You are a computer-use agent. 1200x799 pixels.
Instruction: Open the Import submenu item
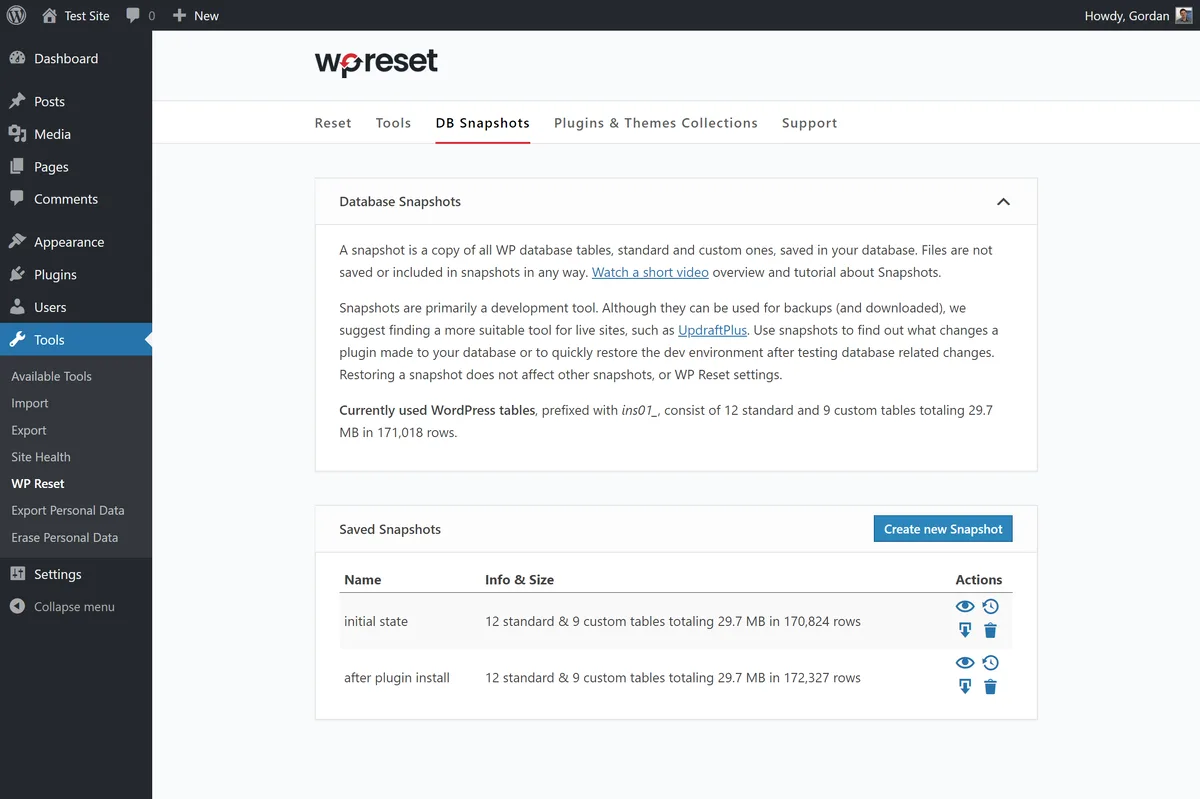(30, 403)
